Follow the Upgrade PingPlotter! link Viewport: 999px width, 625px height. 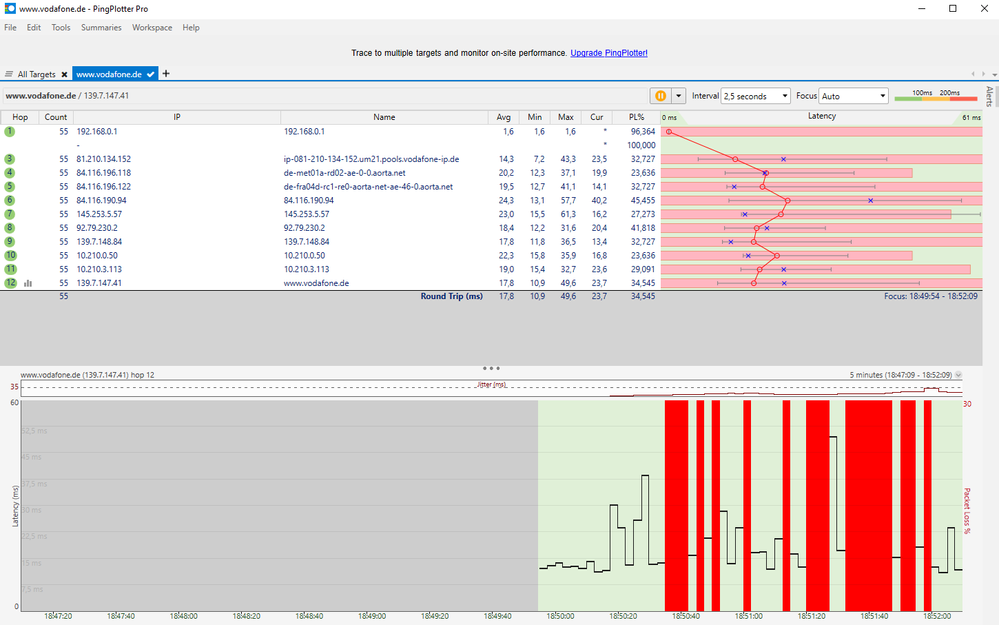608,53
